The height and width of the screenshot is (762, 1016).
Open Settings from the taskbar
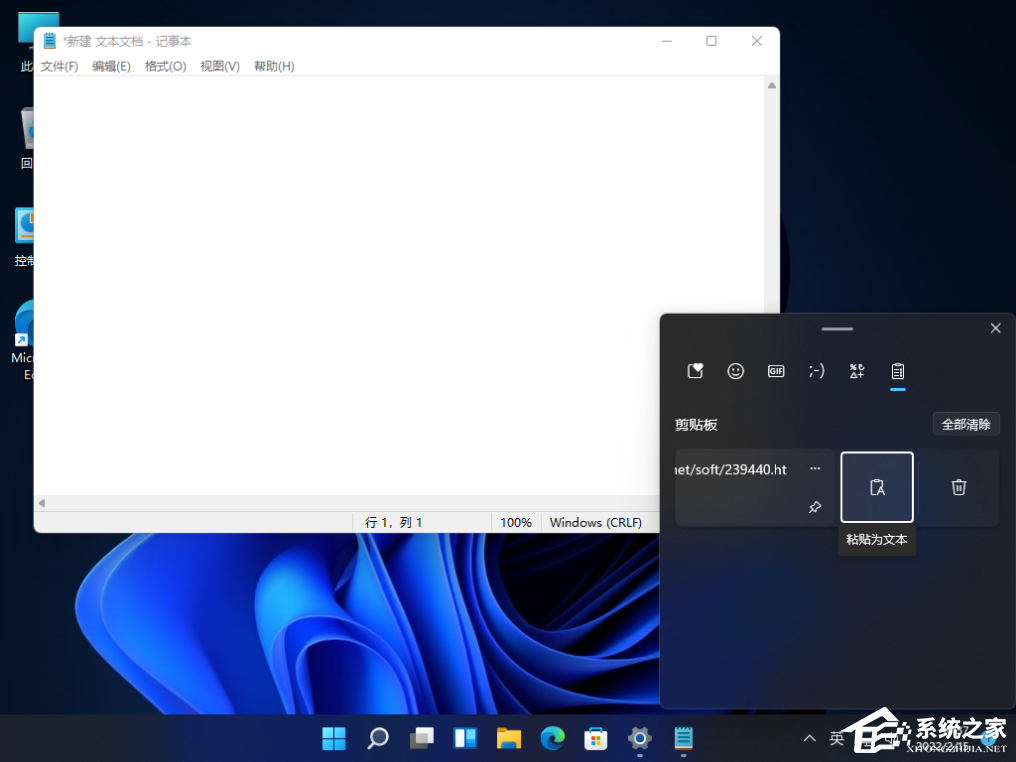pos(640,737)
